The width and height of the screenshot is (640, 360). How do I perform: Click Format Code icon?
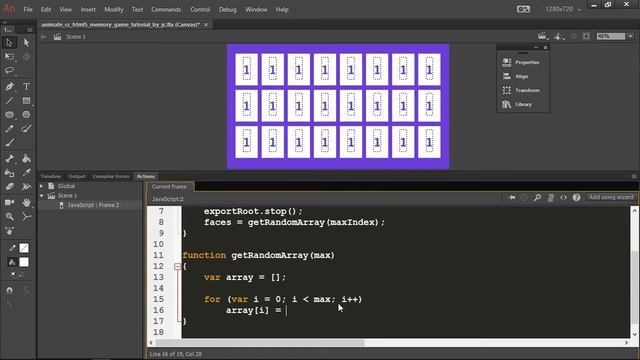[x=550, y=198]
